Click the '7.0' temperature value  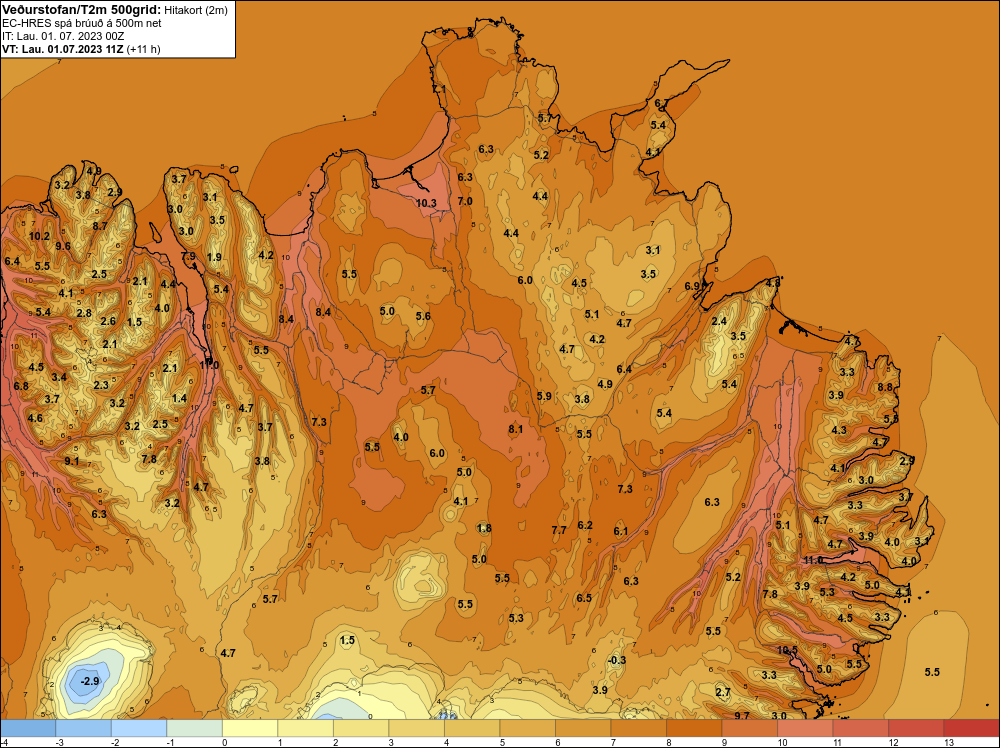point(465,202)
